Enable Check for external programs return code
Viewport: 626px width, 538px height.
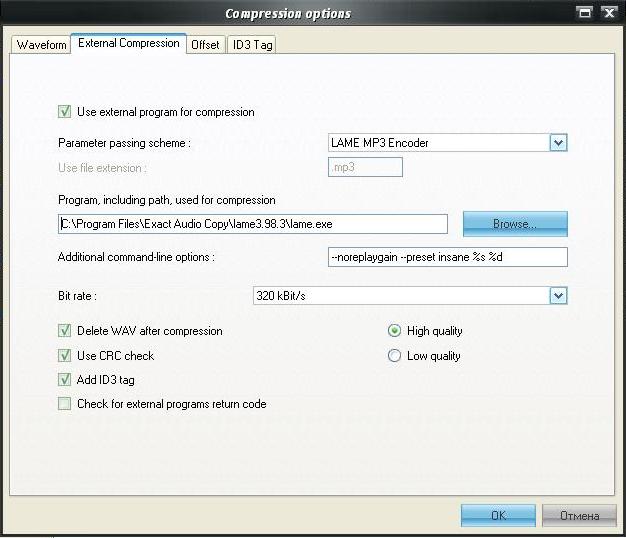(65, 405)
